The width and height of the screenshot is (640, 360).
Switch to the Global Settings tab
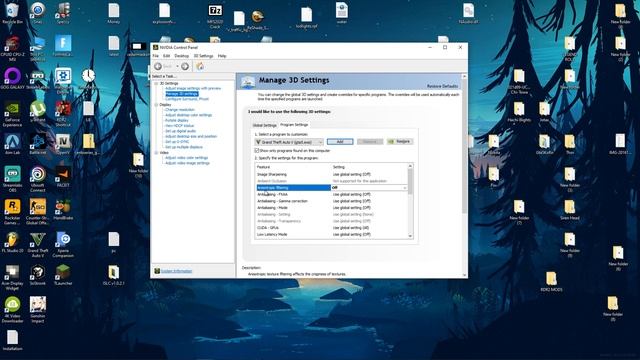264,125
